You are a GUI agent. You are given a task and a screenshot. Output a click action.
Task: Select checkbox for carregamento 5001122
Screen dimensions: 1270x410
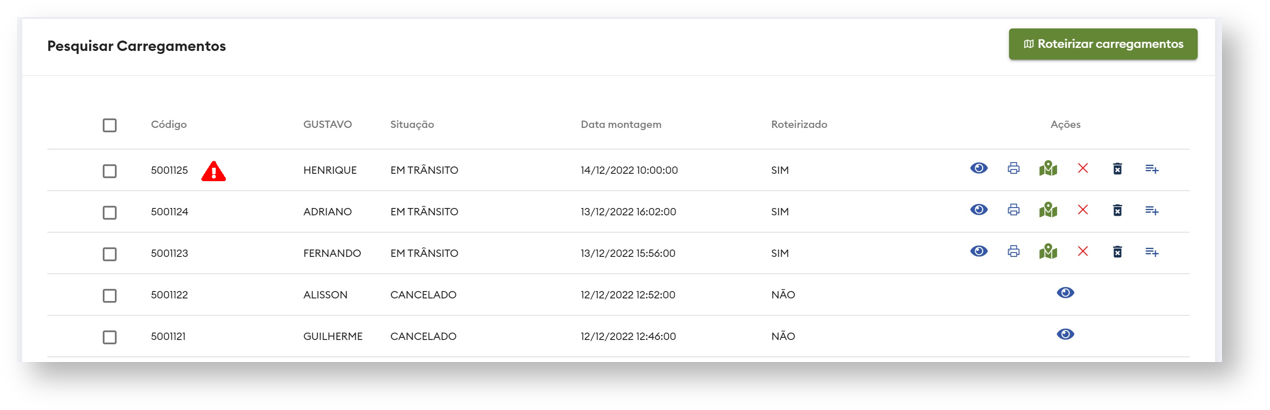click(x=110, y=296)
